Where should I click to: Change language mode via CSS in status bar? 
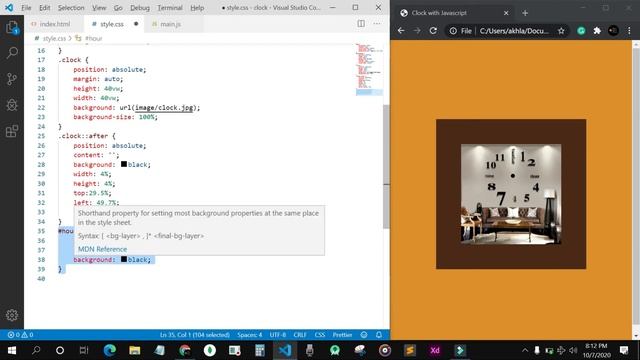[320, 335]
